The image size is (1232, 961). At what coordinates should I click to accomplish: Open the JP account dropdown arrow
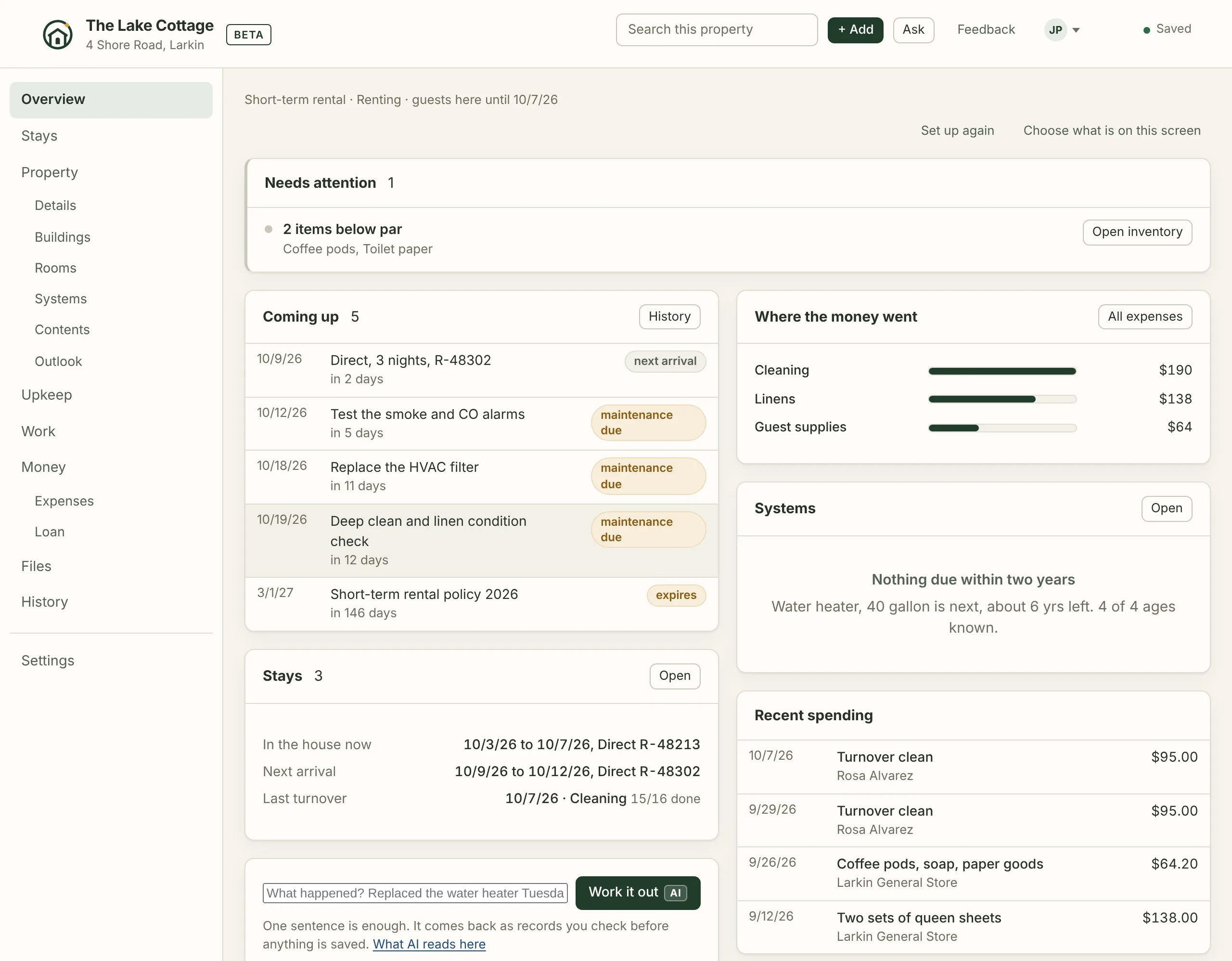[x=1076, y=30]
